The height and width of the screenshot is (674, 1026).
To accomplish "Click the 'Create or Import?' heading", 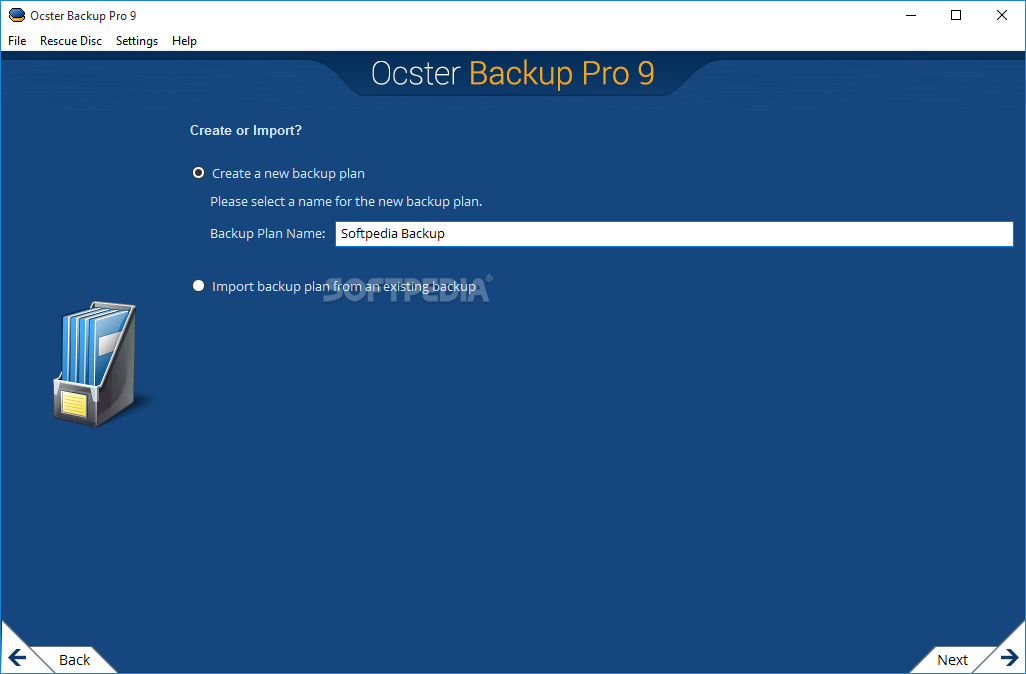I will pyautogui.click(x=246, y=130).
